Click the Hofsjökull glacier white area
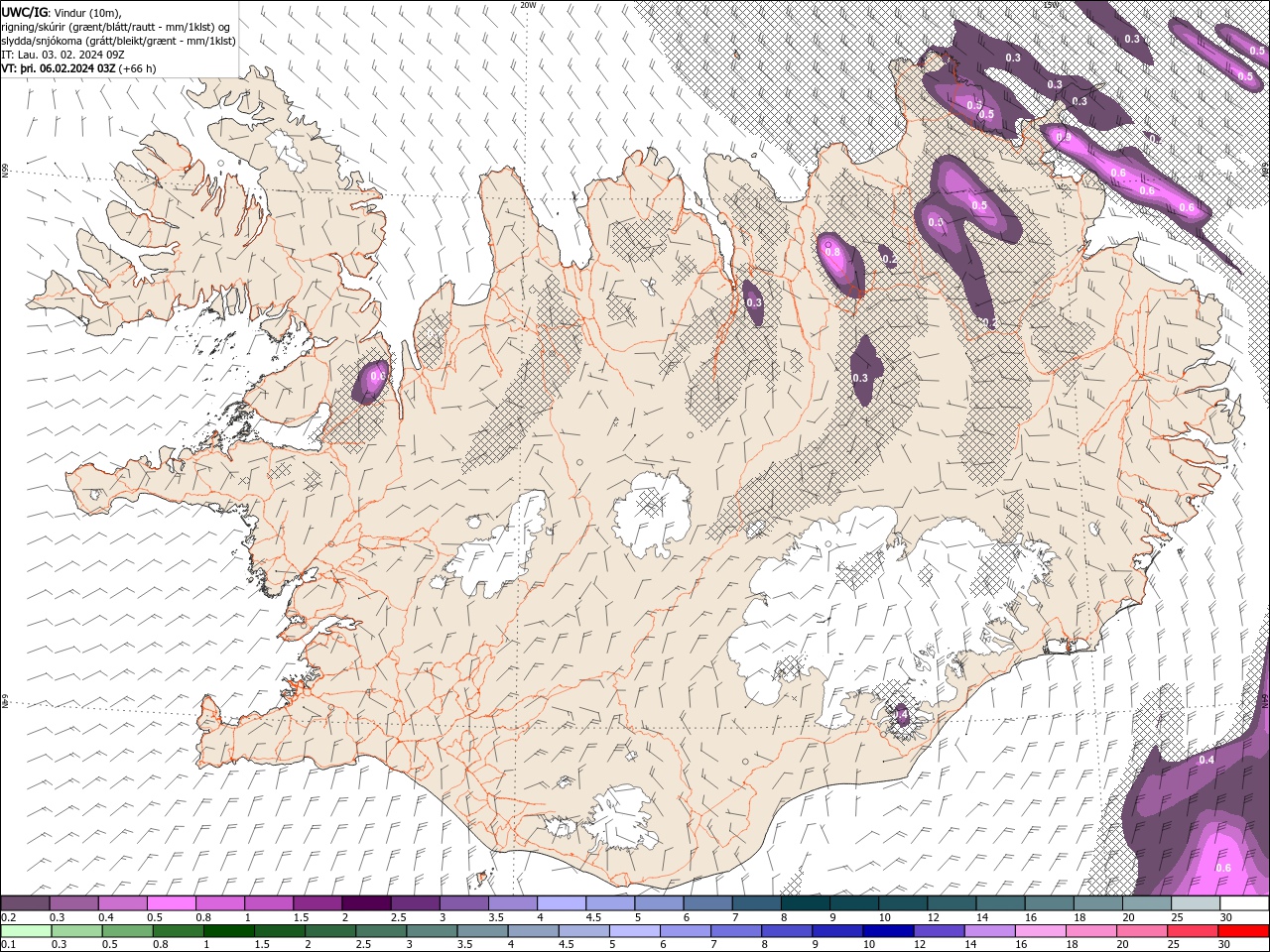This screenshot has height=952, width=1270. [x=652, y=514]
